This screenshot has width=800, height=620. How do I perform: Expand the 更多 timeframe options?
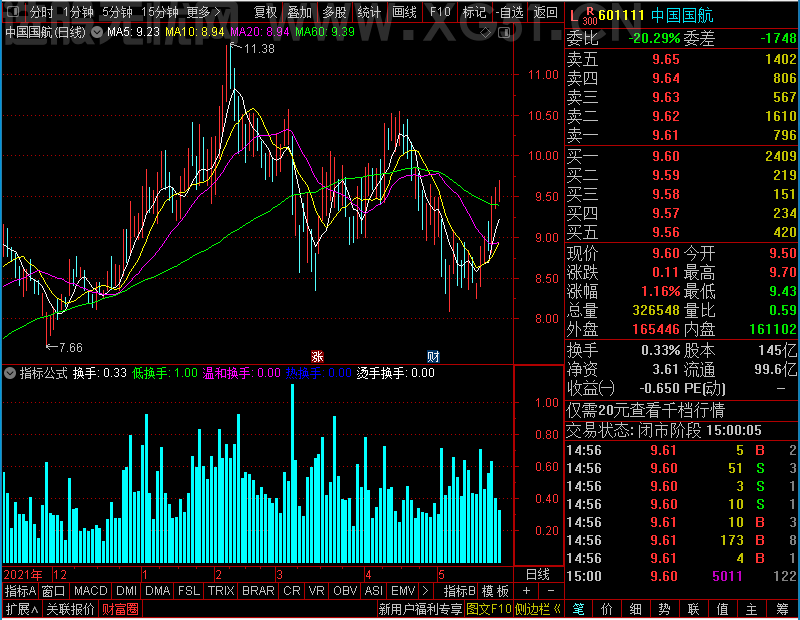click(x=204, y=11)
